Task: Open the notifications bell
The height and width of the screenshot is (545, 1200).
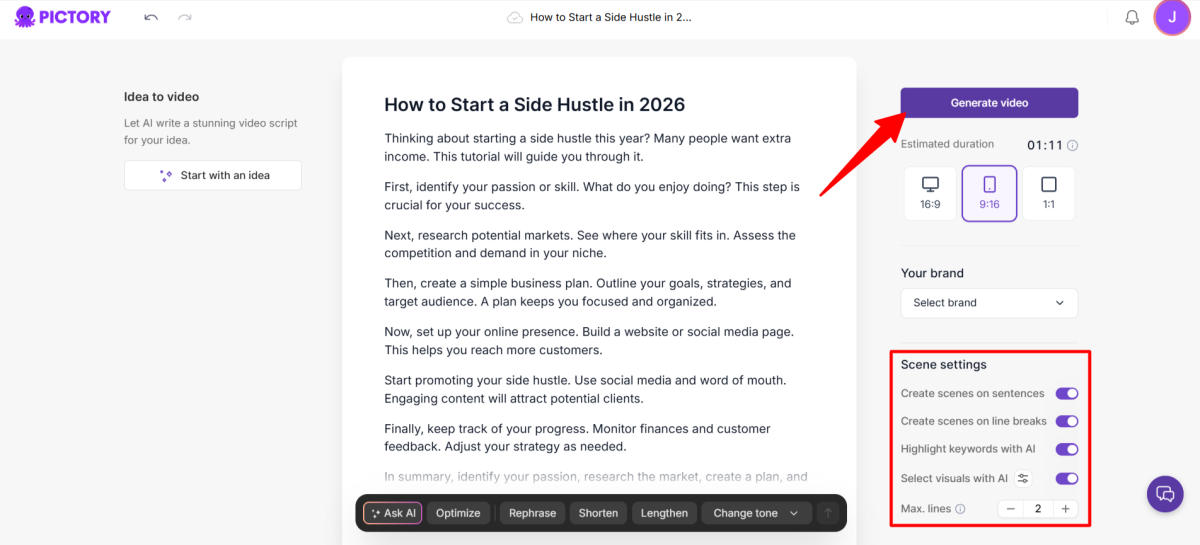Action: click(1132, 18)
